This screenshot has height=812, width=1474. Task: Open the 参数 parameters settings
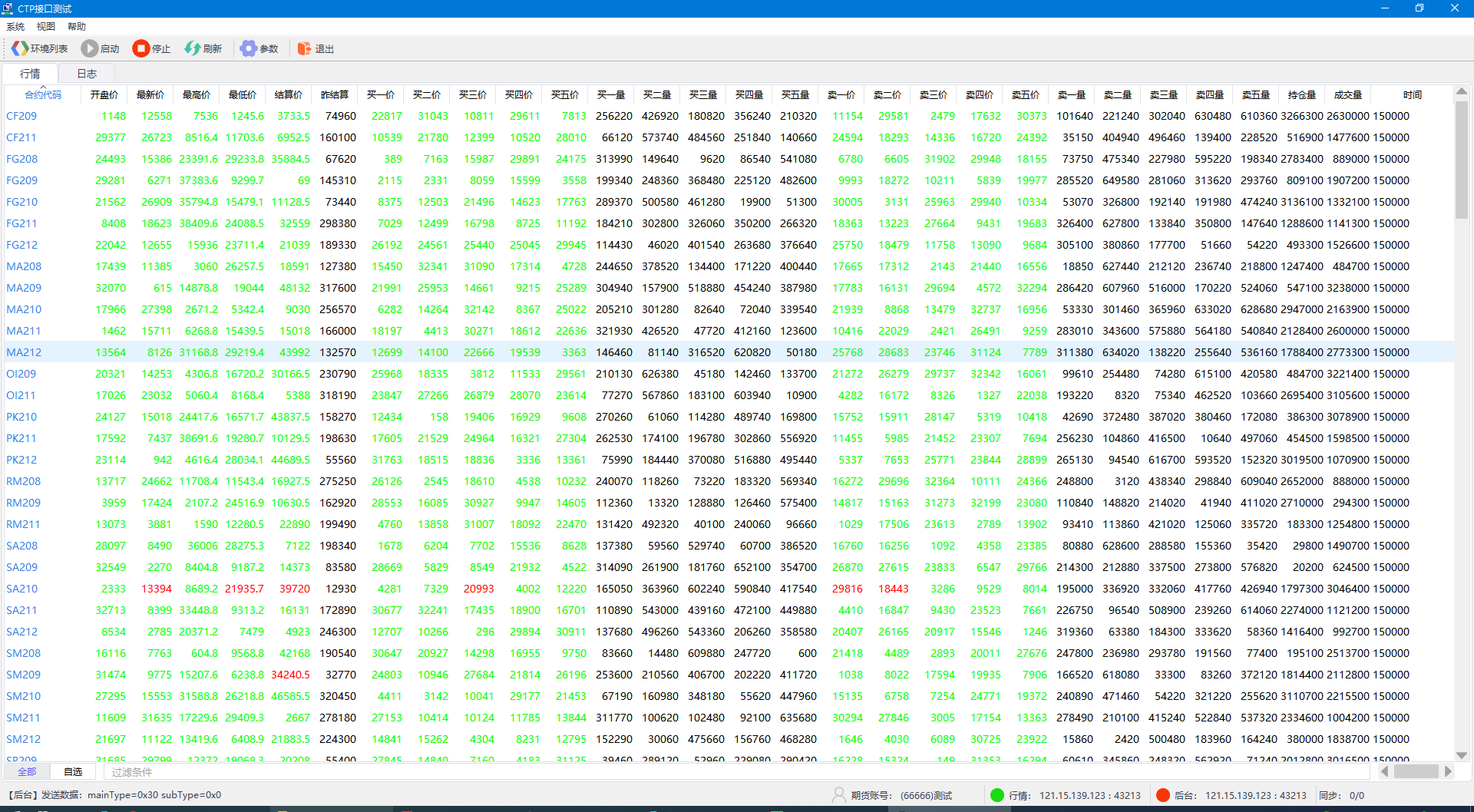[259, 48]
